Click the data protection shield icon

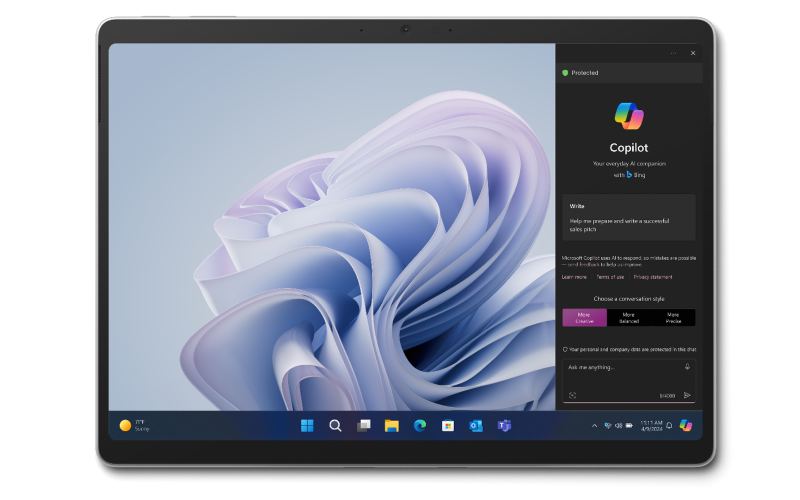pos(565,349)
